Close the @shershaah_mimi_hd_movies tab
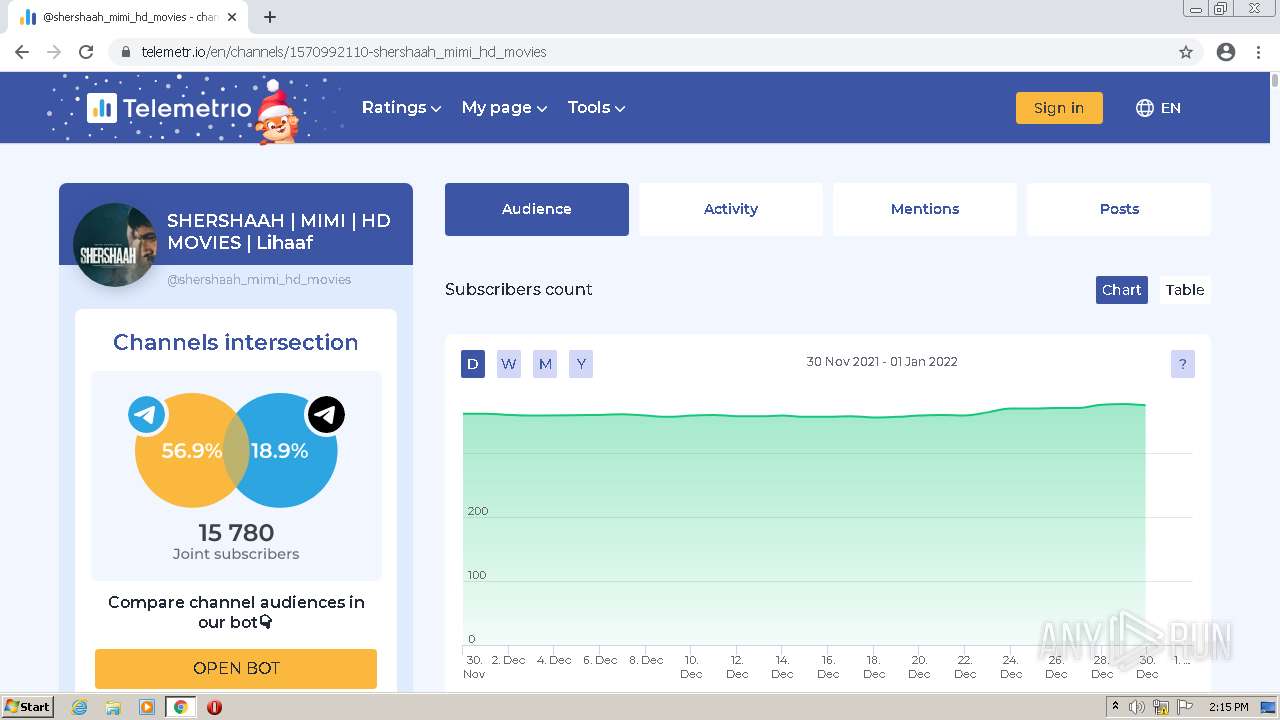The width and height of the screenshot is (1280, 720). point(233,17)
